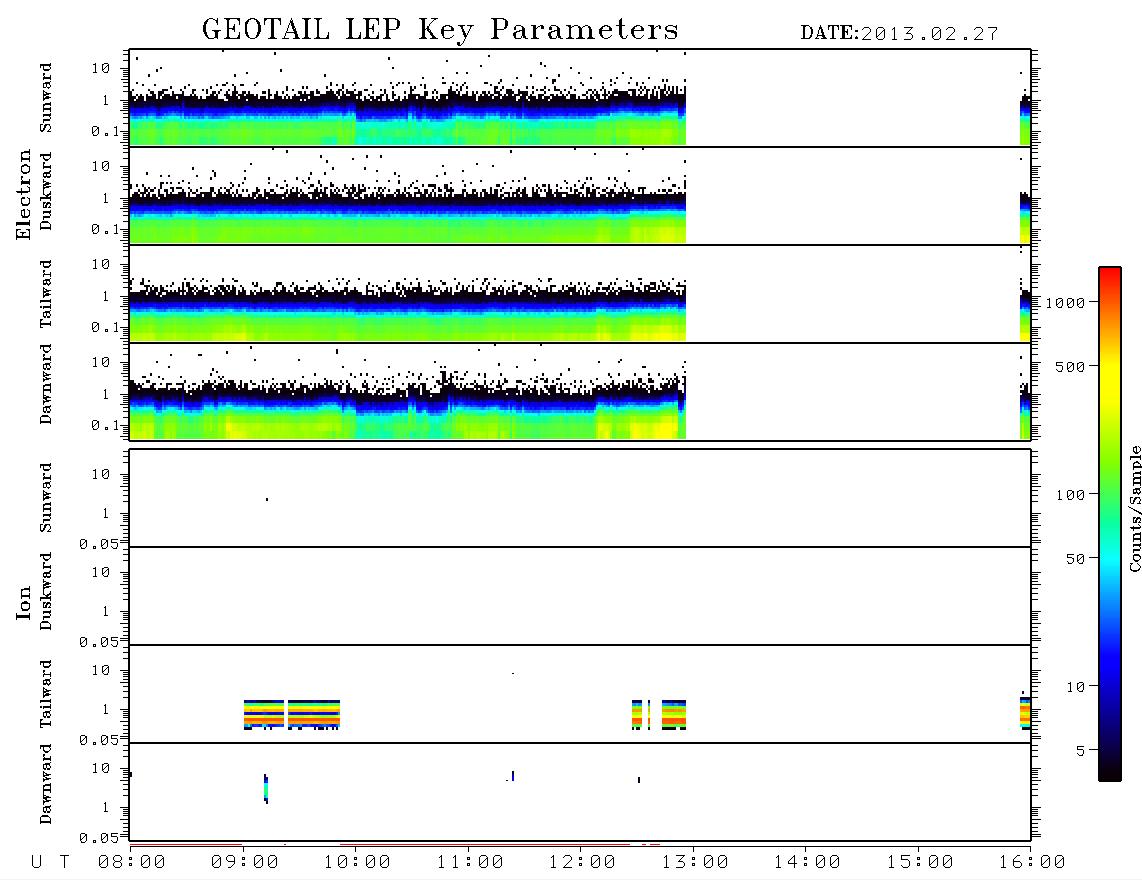The width and height of the screenshot is (1142, 880).
Task: Click the Ion Dawnward data streak near 09:10
Action: click(266, 789)
